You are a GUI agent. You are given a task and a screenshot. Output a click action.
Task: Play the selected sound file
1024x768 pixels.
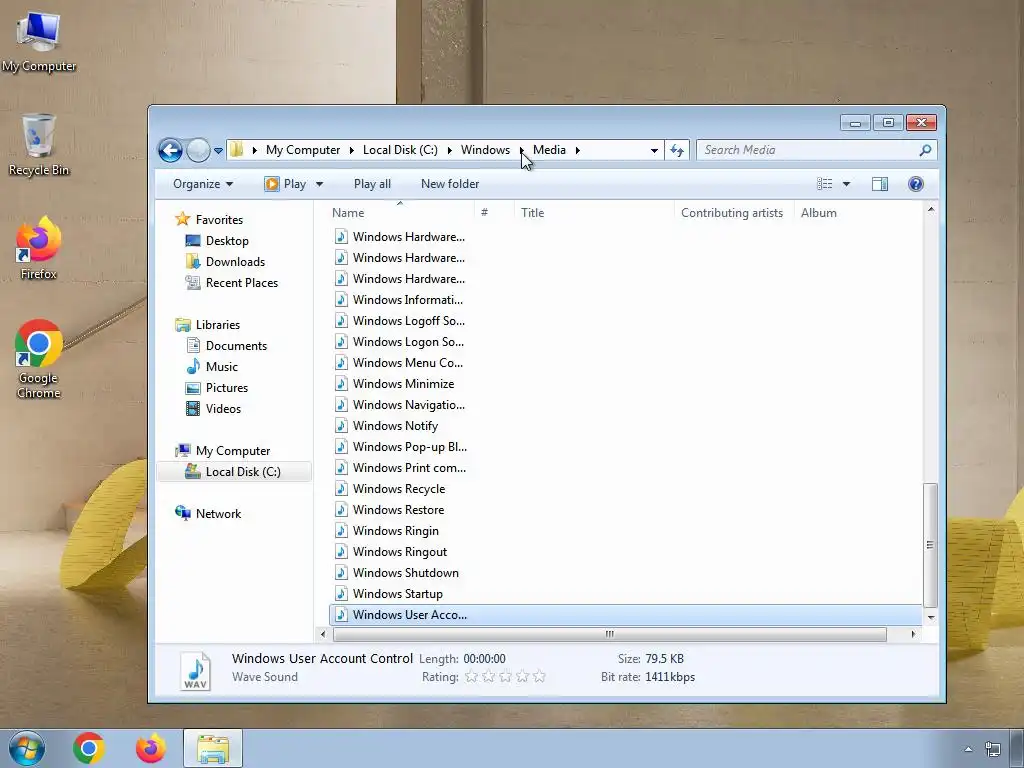coord(285,184)
